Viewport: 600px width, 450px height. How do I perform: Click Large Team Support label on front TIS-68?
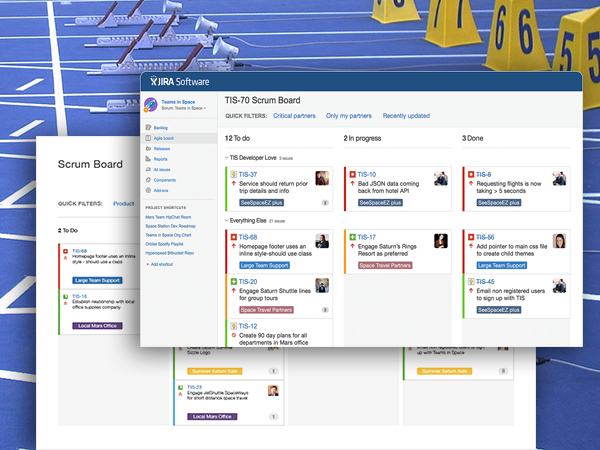264,266
